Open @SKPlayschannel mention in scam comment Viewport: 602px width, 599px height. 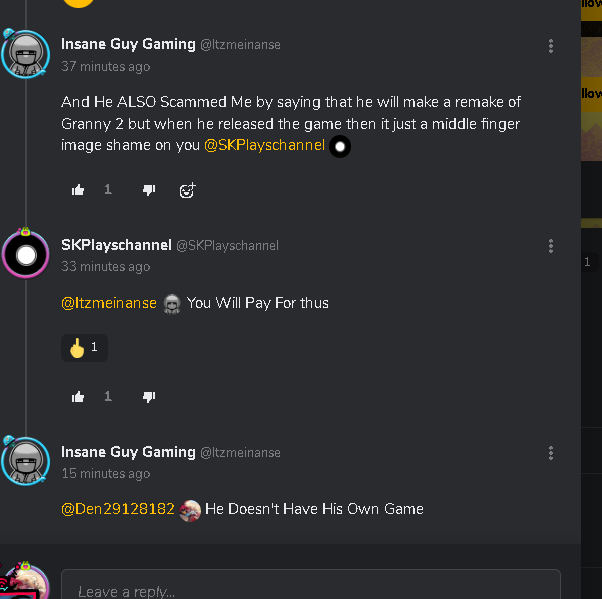tap(264, 145)
